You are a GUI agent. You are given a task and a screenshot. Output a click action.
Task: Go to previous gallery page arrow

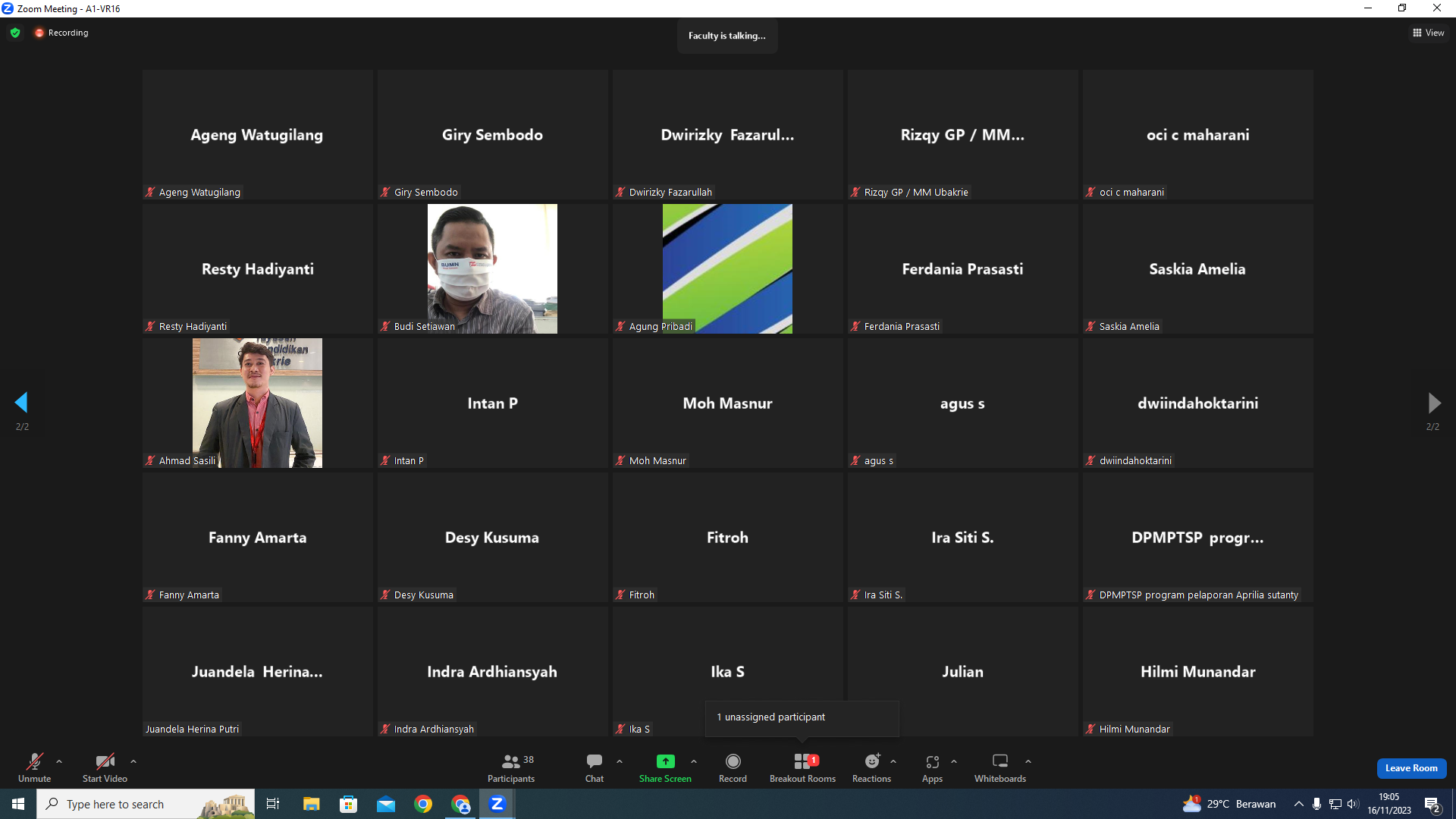(21, 402)
